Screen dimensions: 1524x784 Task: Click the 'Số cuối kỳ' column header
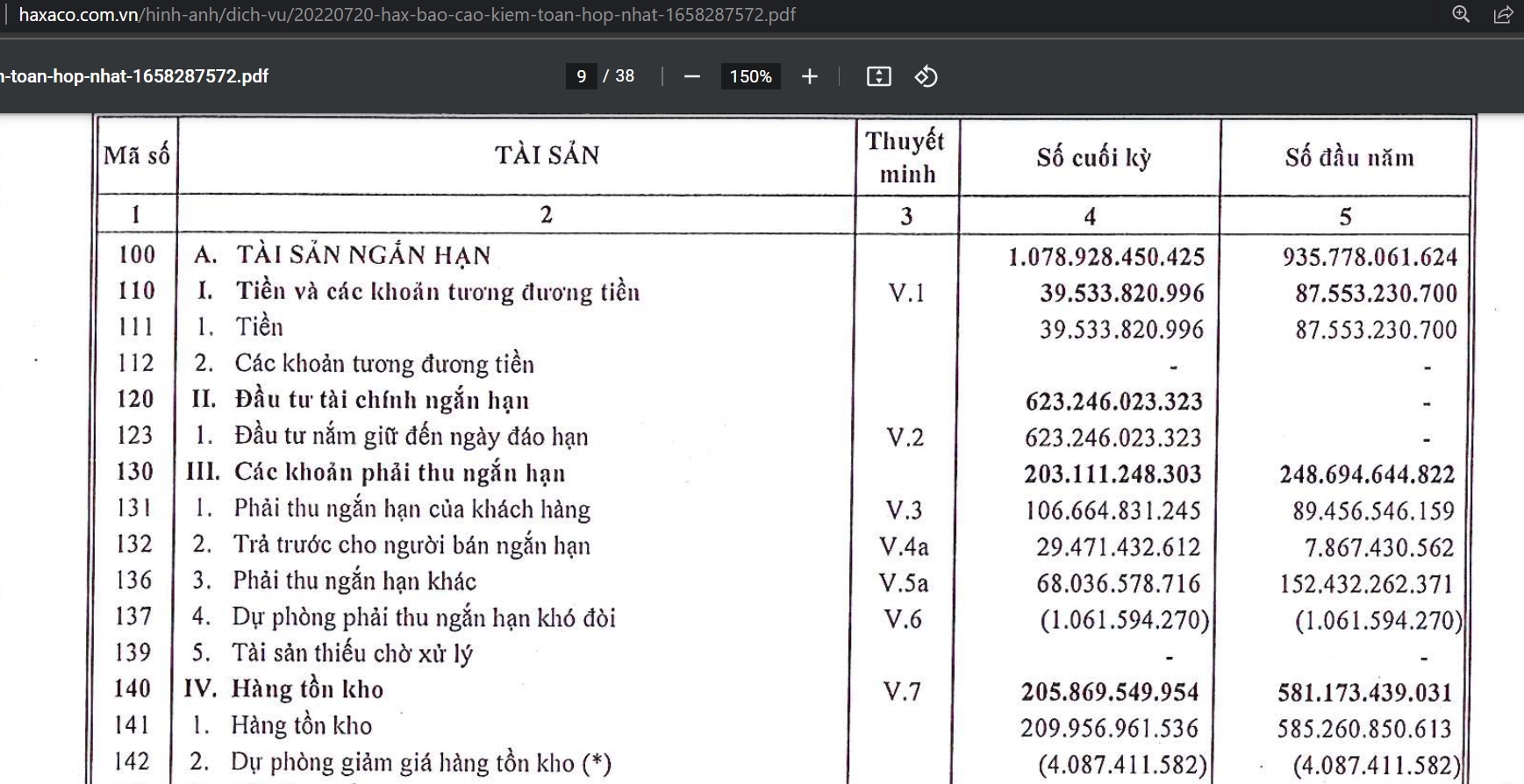point(1093,158)
